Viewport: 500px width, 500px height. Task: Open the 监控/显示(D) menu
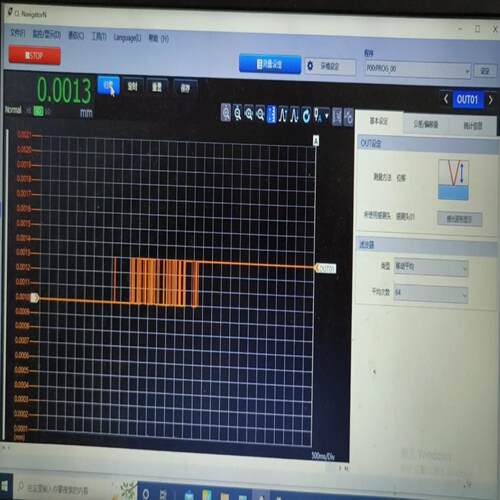tap(47, 34)
